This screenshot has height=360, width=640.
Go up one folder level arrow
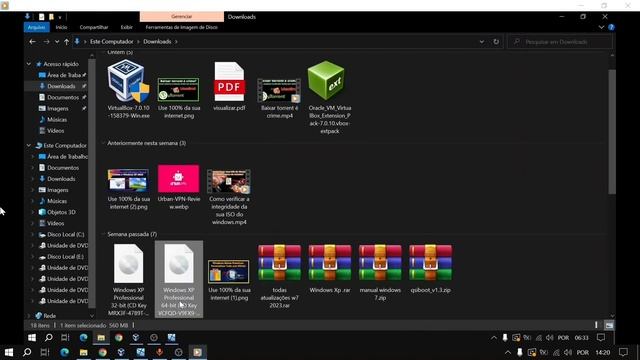coord(66,42)
